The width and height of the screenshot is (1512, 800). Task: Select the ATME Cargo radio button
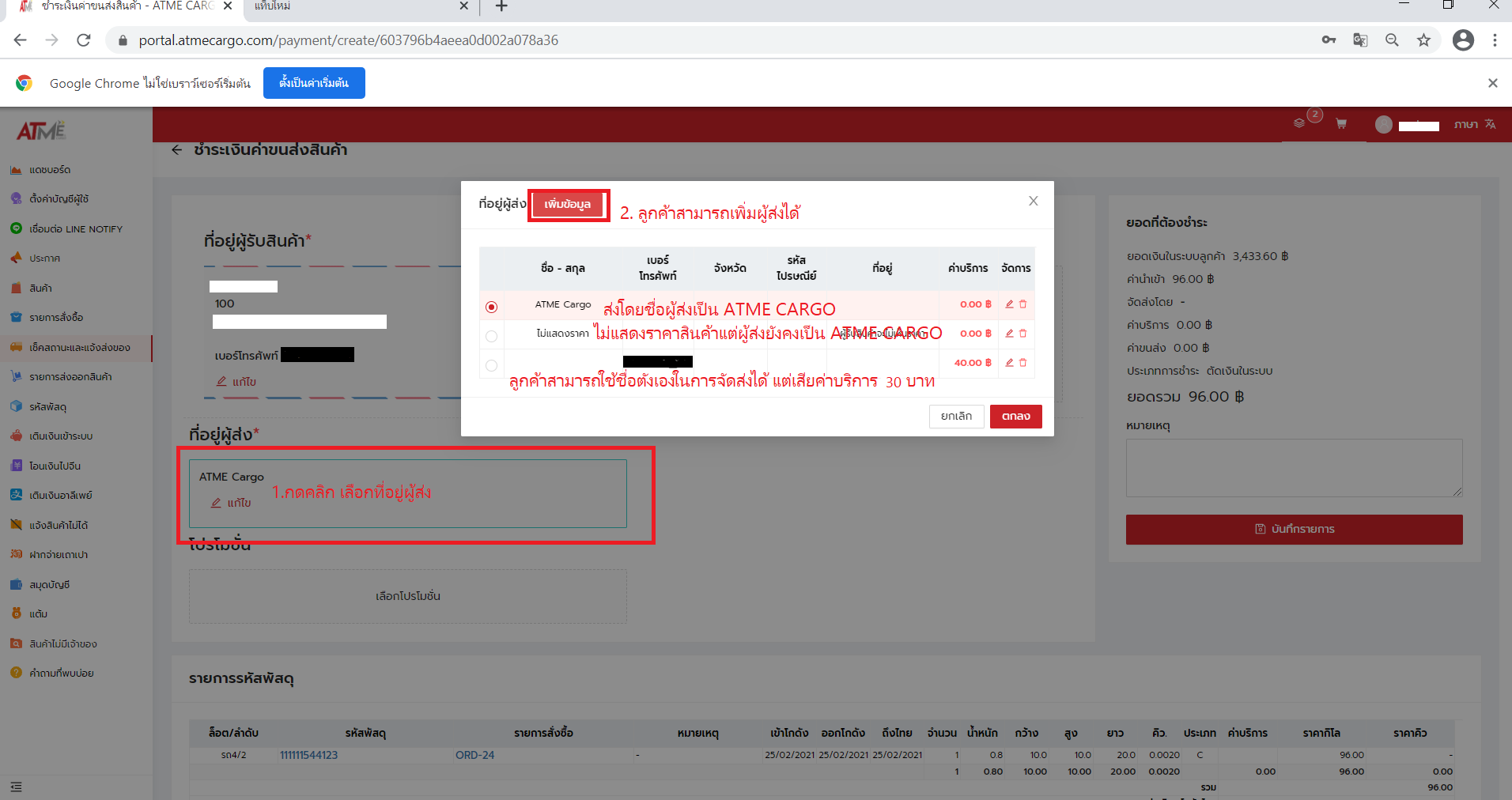tap(491, 306)
